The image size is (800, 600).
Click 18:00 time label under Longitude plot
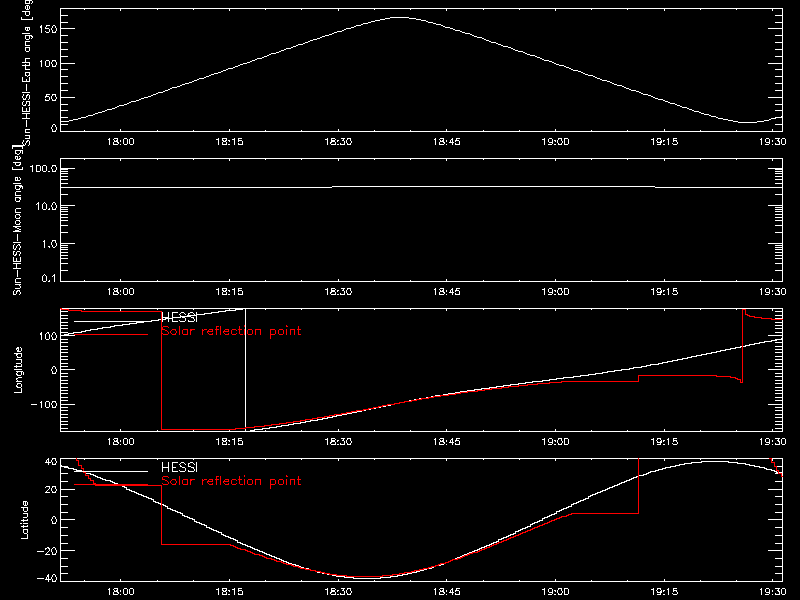point(121,442)
